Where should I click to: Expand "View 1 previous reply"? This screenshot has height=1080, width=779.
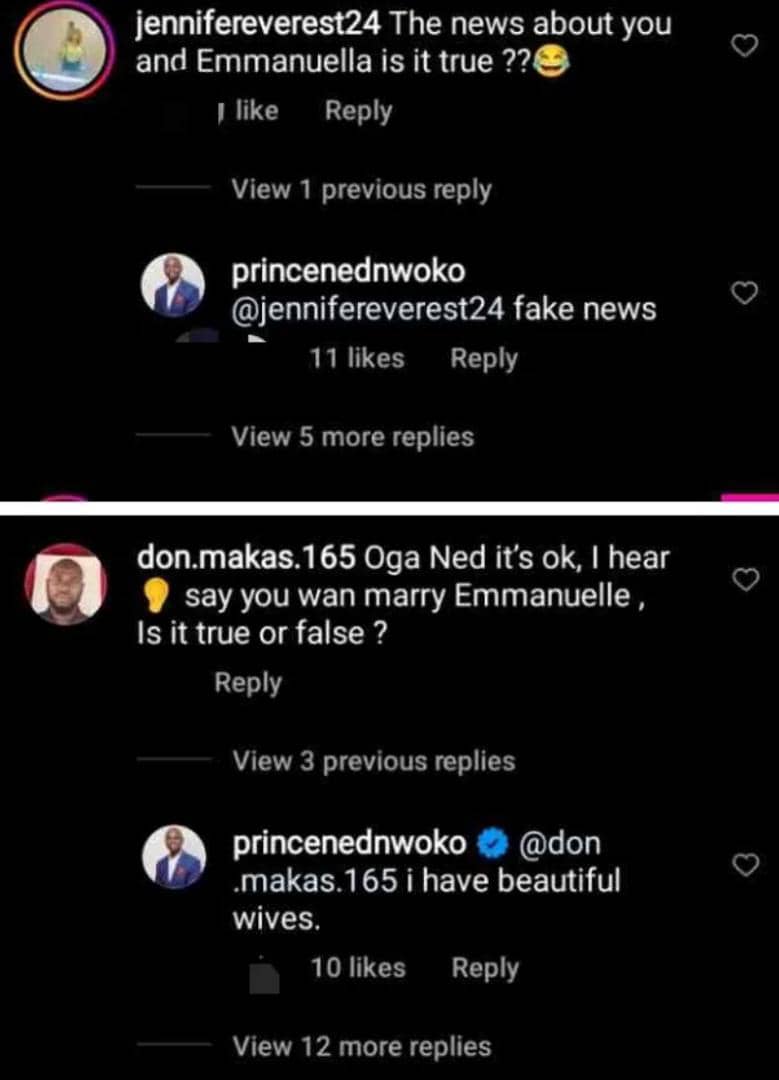(361, 189)
